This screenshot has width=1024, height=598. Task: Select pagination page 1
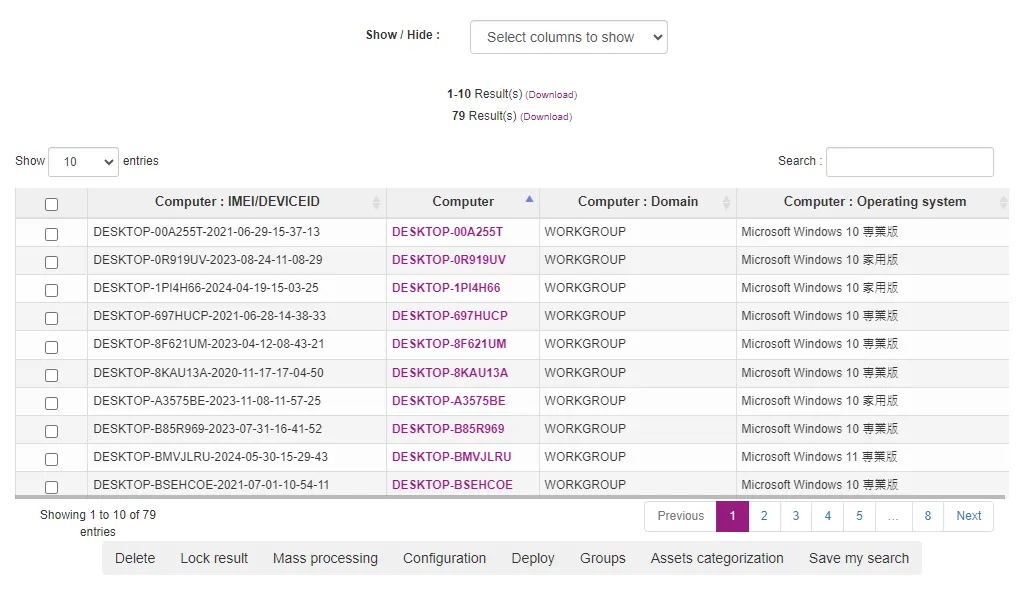click(x=732, y=516)
